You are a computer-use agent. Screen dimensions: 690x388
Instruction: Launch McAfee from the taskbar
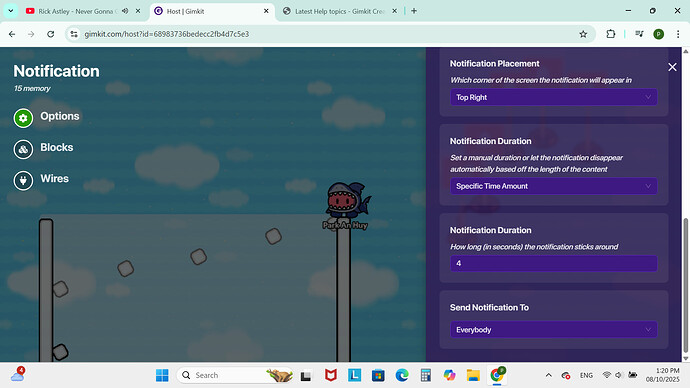[x=330, y=375]
